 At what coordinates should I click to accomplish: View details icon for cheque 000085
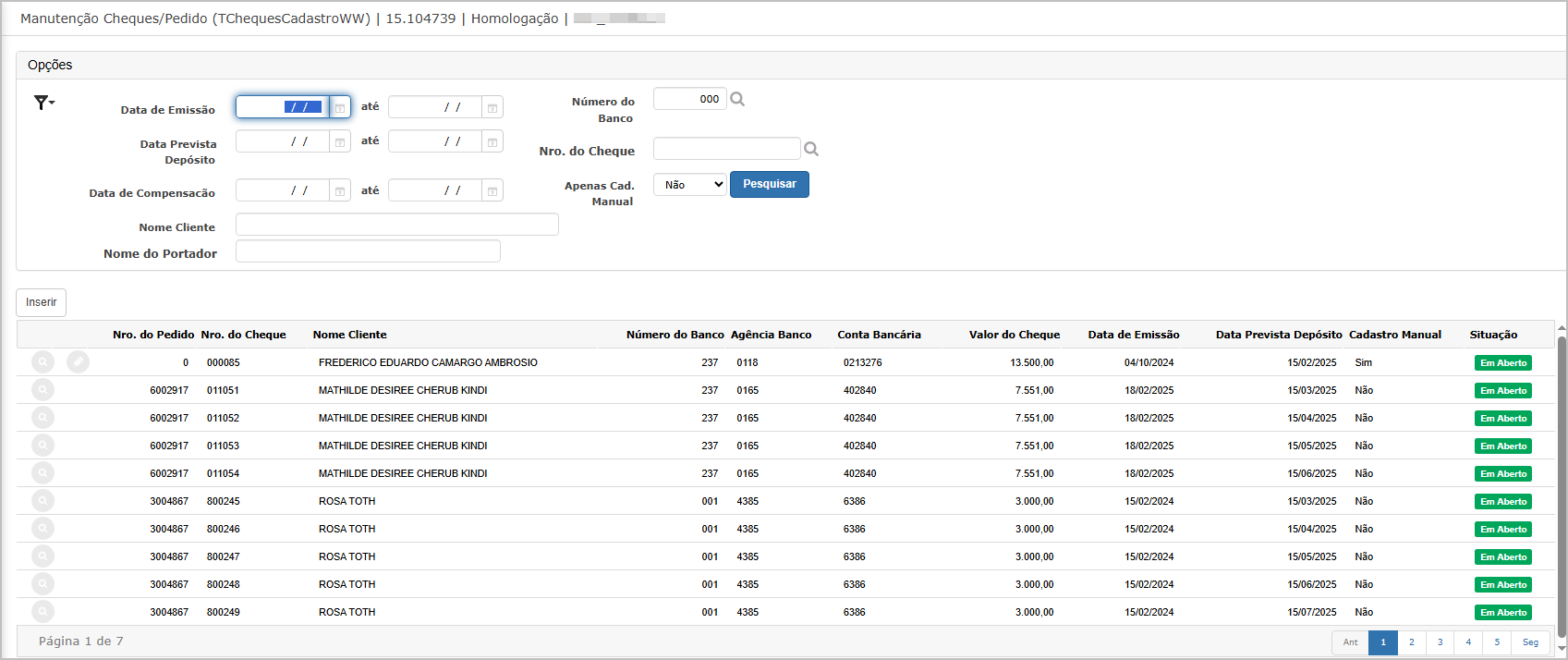43,362
